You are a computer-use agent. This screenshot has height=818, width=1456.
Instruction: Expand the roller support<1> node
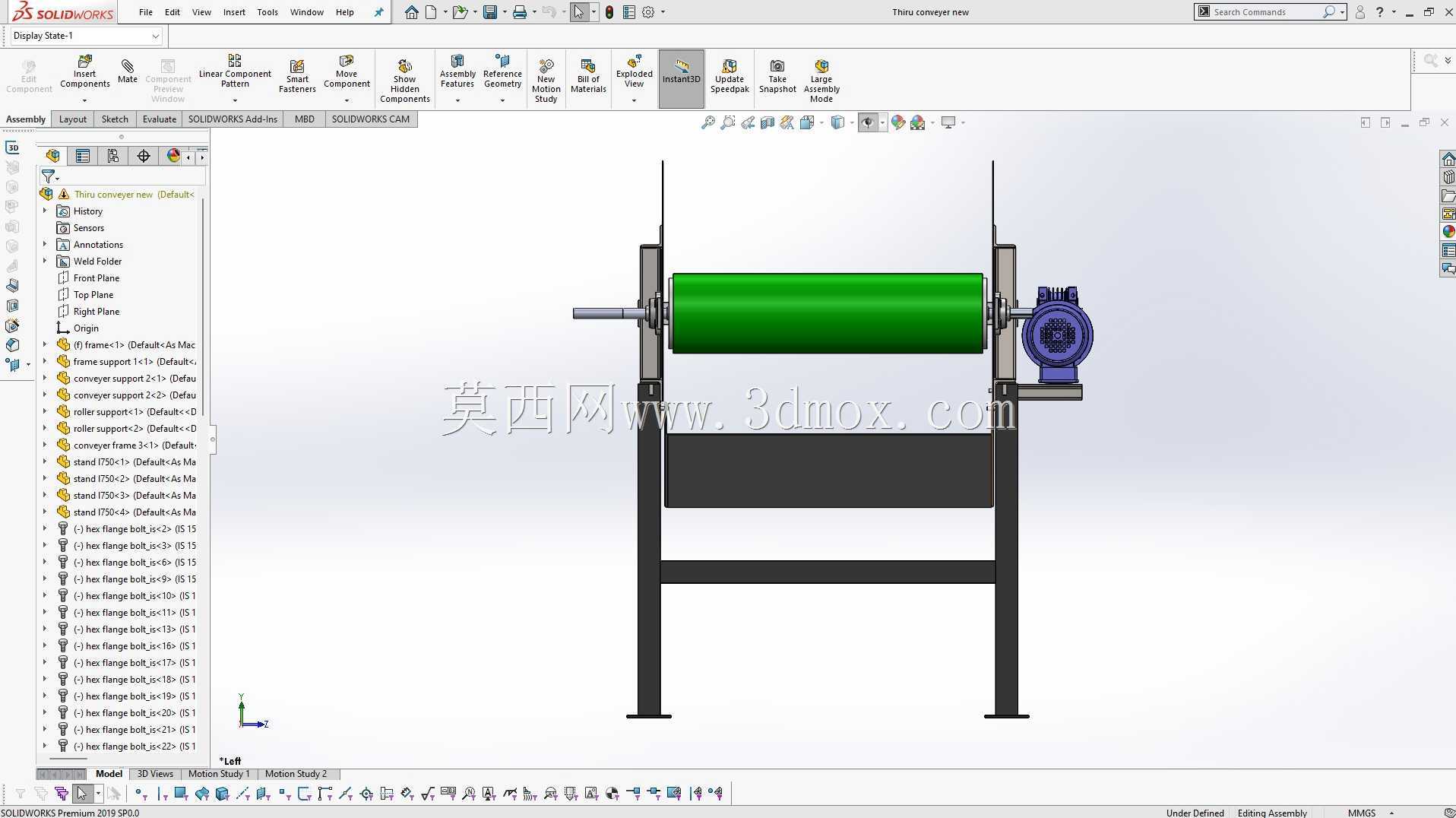[x=45, y=411]
